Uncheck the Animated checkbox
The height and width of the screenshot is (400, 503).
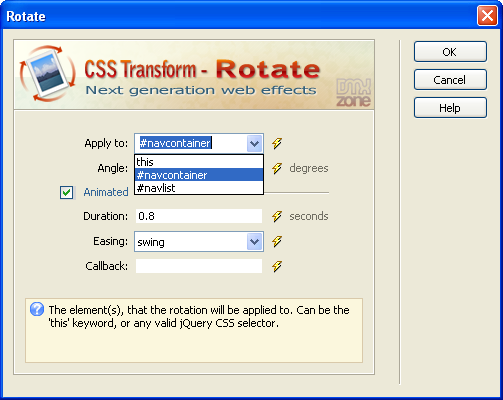(x=66, y=192)
